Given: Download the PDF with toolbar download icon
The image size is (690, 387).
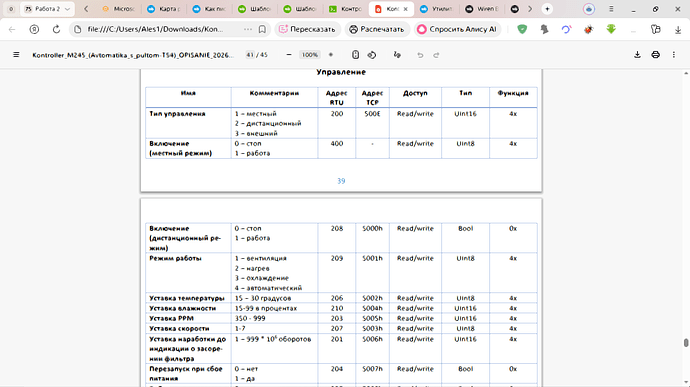Looking at the screenshot, I should (x=637, y=55).
